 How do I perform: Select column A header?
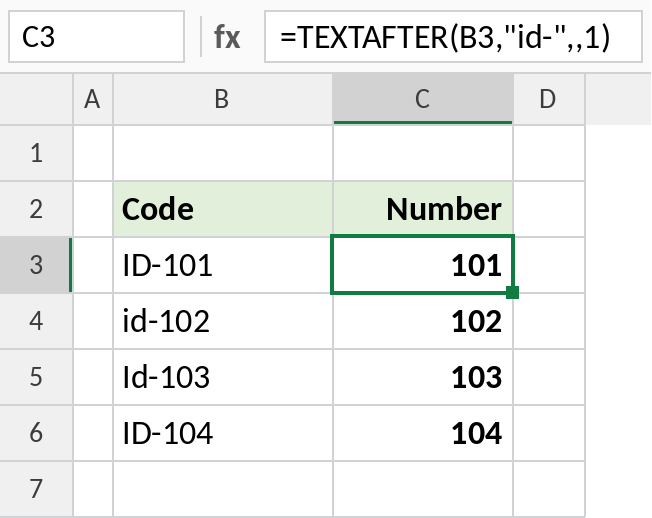click(x=93, y=99)
